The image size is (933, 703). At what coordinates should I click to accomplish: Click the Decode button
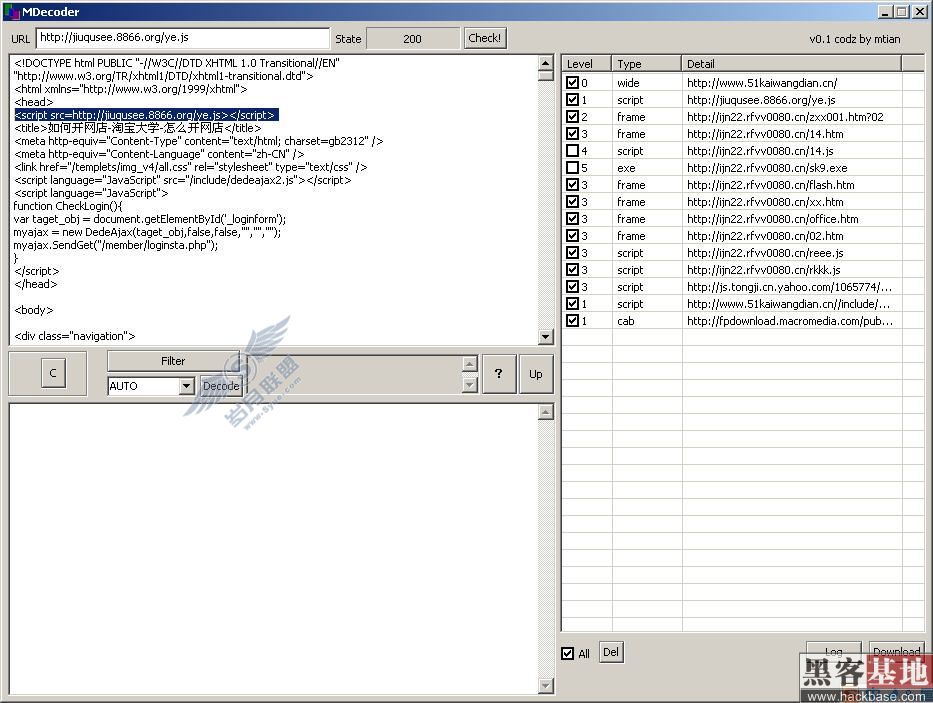point(221,386)
